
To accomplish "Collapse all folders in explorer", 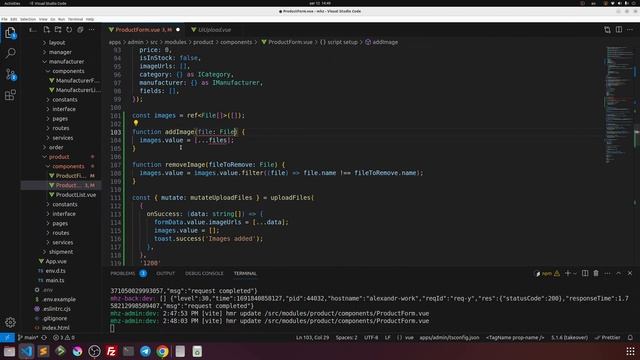I will tap(80, 30).
